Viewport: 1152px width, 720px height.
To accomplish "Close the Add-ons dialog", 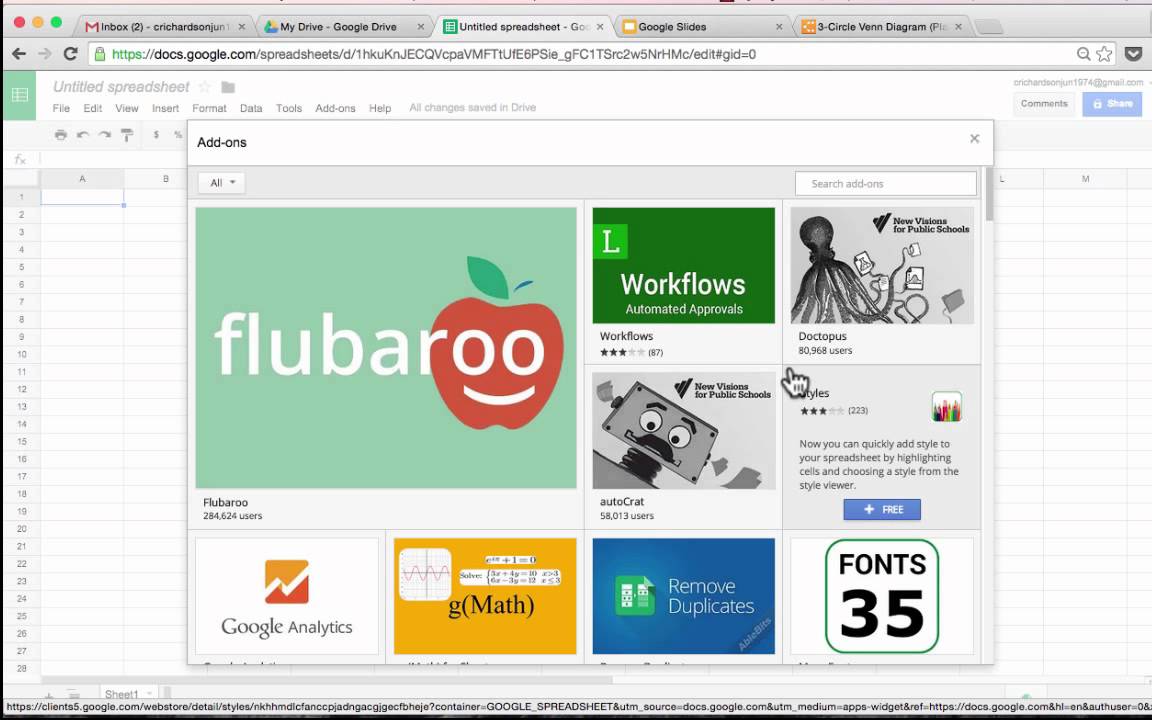I will coord(974,138).
